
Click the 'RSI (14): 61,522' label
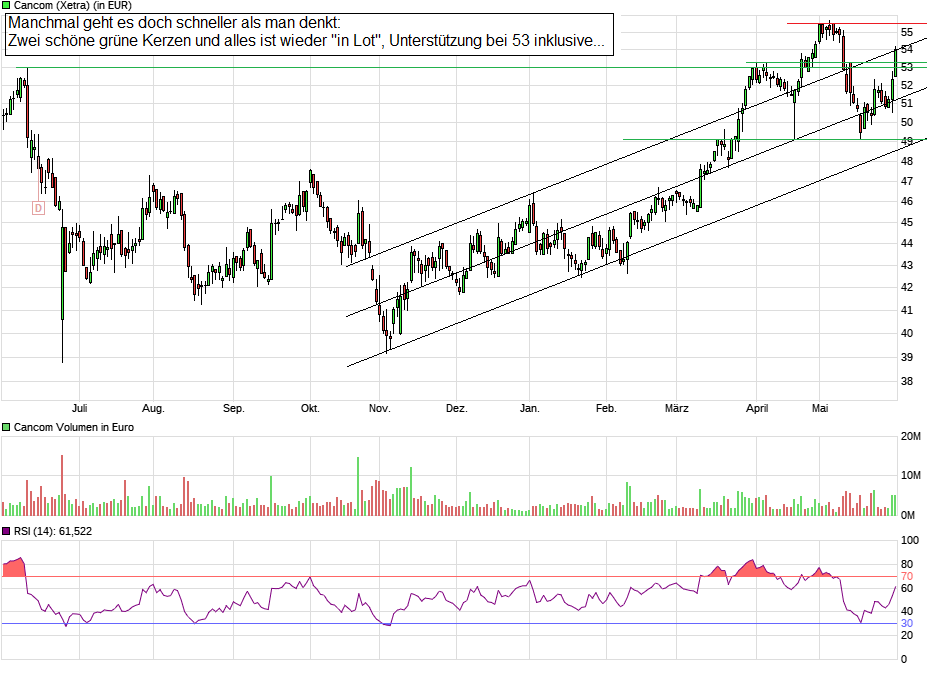(53, 531)
